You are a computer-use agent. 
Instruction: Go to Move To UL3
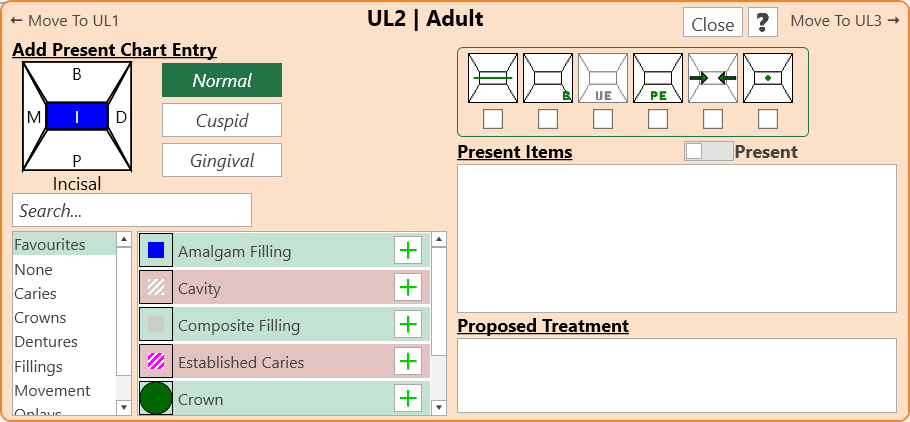(x=845, y=20)
